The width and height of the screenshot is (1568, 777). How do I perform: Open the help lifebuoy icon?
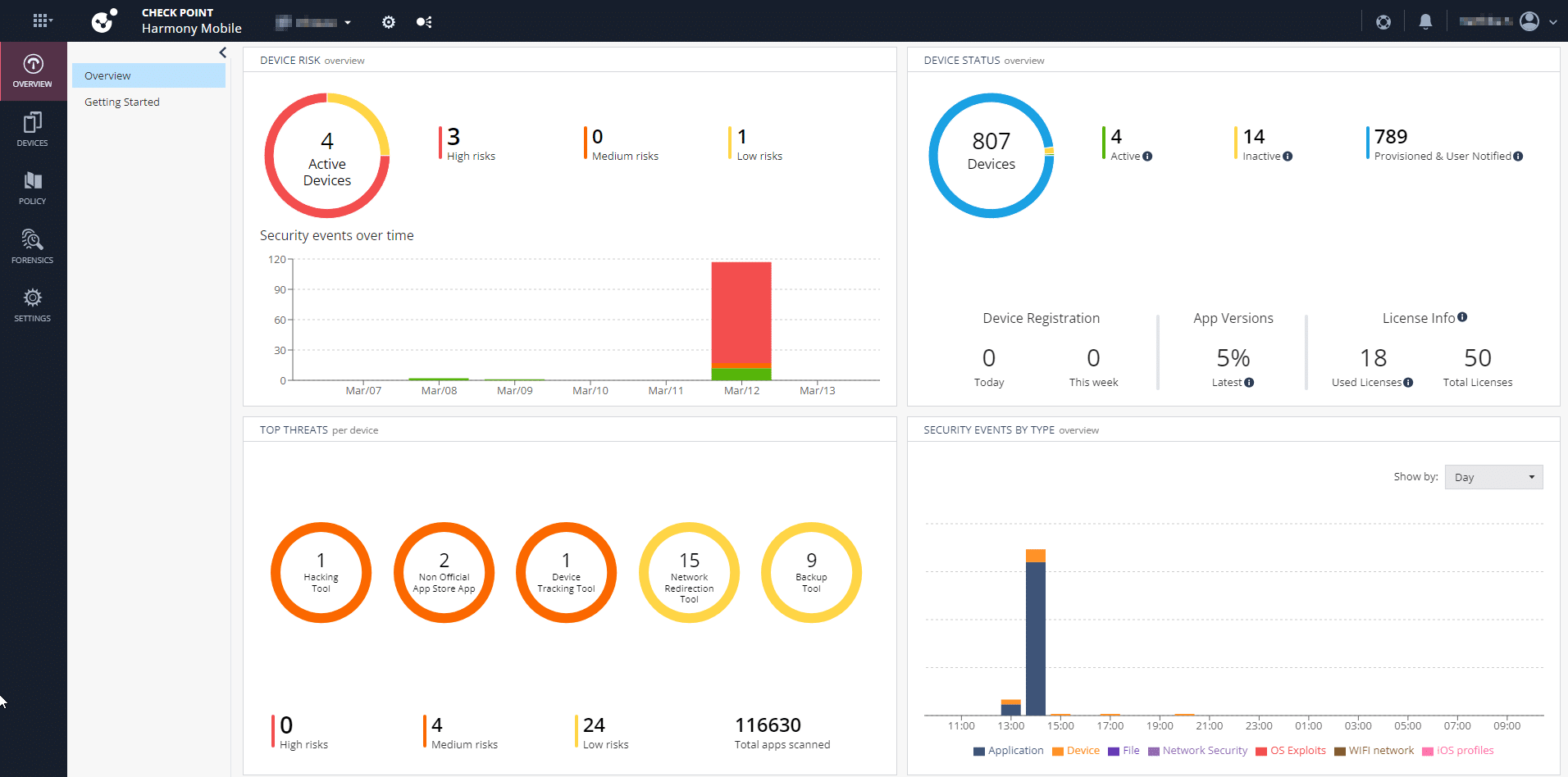pos(1383,22)
